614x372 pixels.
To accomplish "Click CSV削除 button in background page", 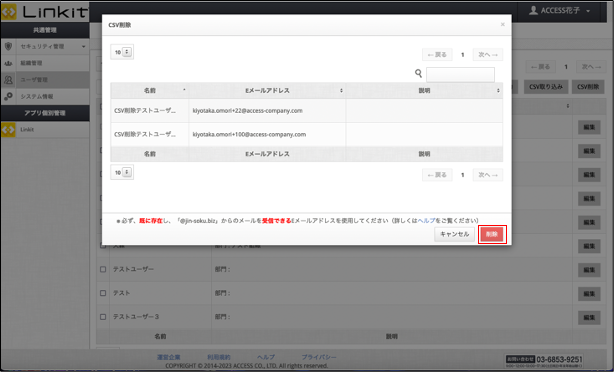I will (x=588, y=87).
